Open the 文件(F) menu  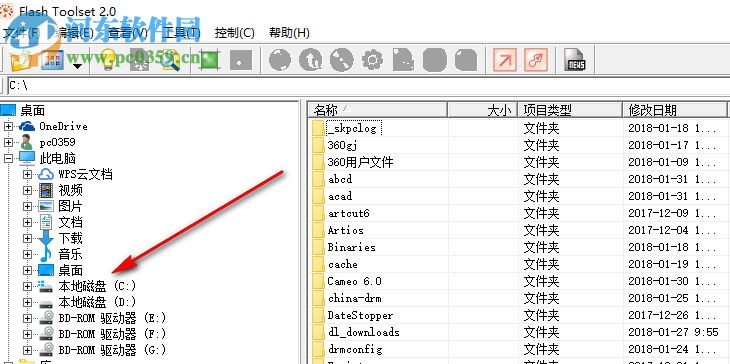point(22,33)
